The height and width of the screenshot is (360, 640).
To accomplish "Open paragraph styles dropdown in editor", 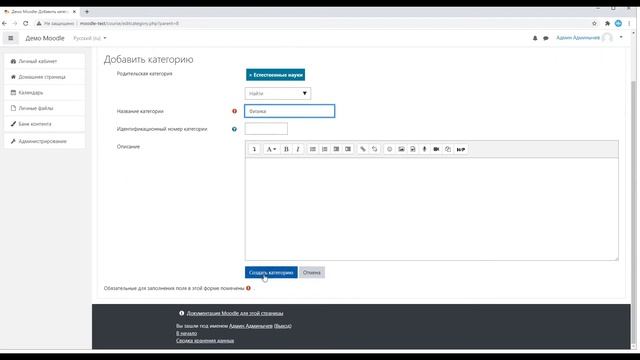I will [271, 149].
